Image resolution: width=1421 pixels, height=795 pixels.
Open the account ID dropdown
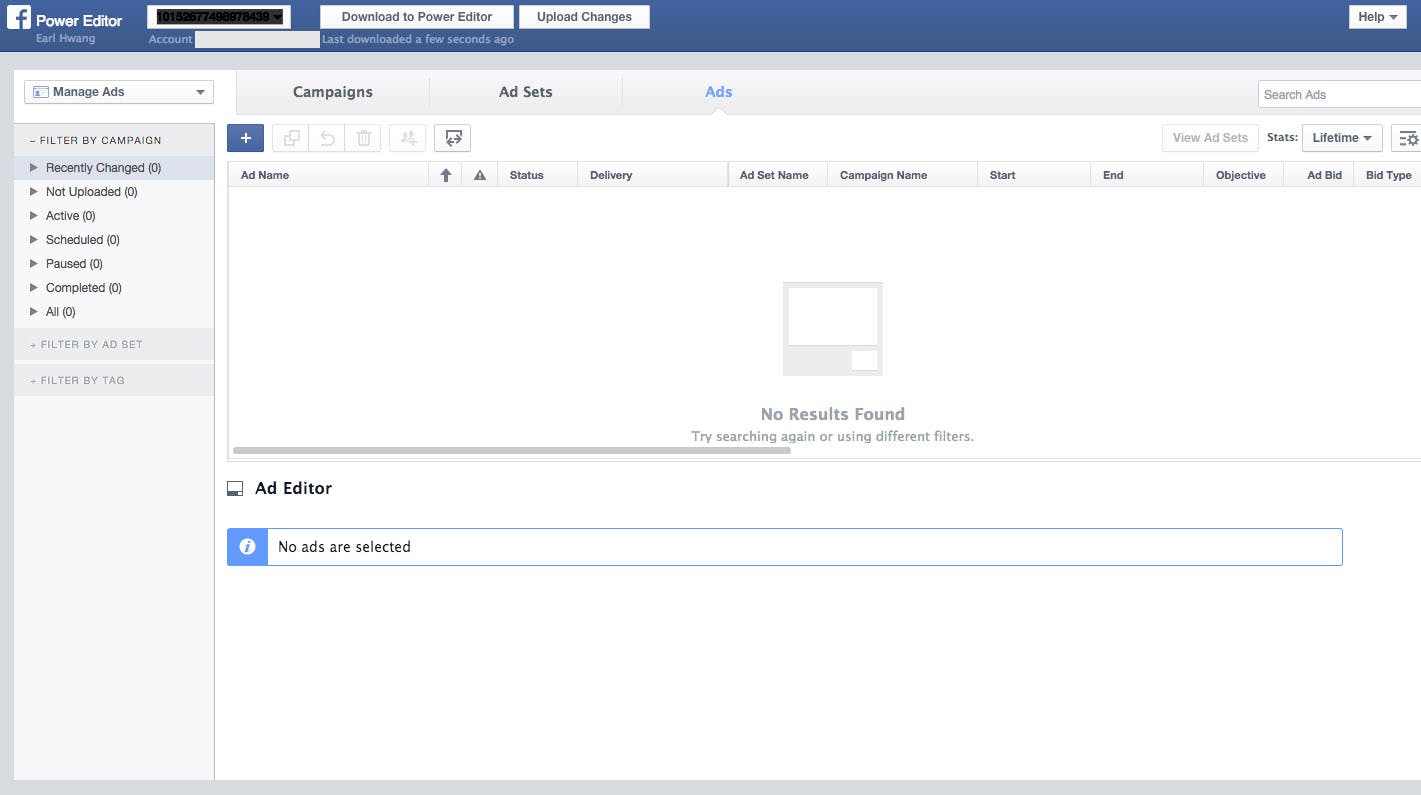click(219, 16)
